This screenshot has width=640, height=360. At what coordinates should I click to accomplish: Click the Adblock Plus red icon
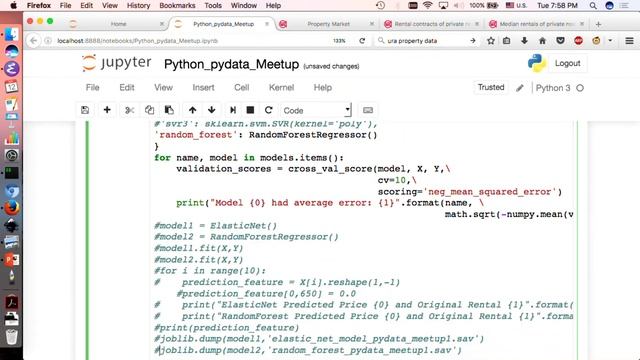pyautogui.click(x=578, y=41)
